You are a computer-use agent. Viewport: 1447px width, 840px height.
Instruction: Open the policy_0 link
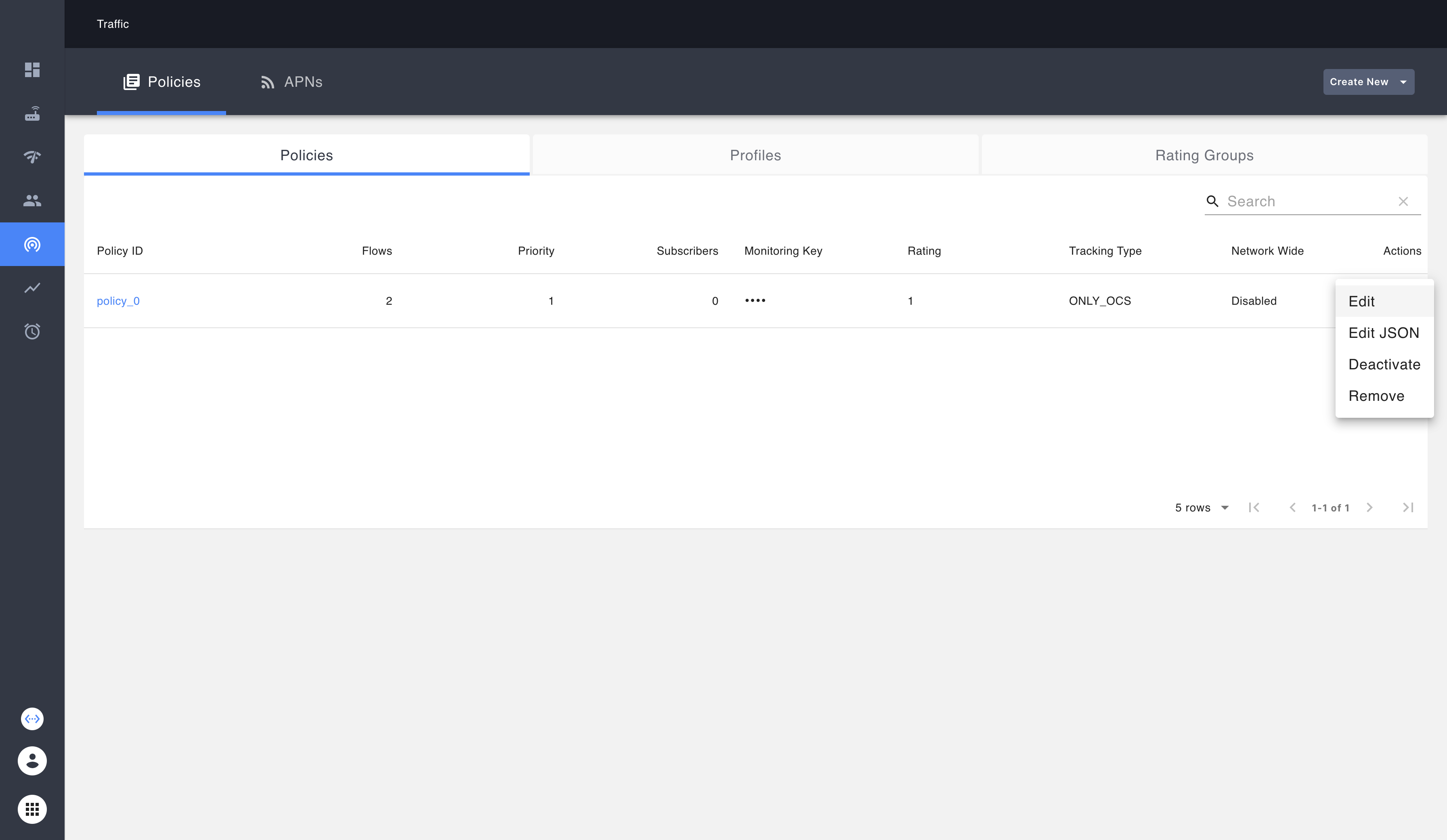pos(118,301)
